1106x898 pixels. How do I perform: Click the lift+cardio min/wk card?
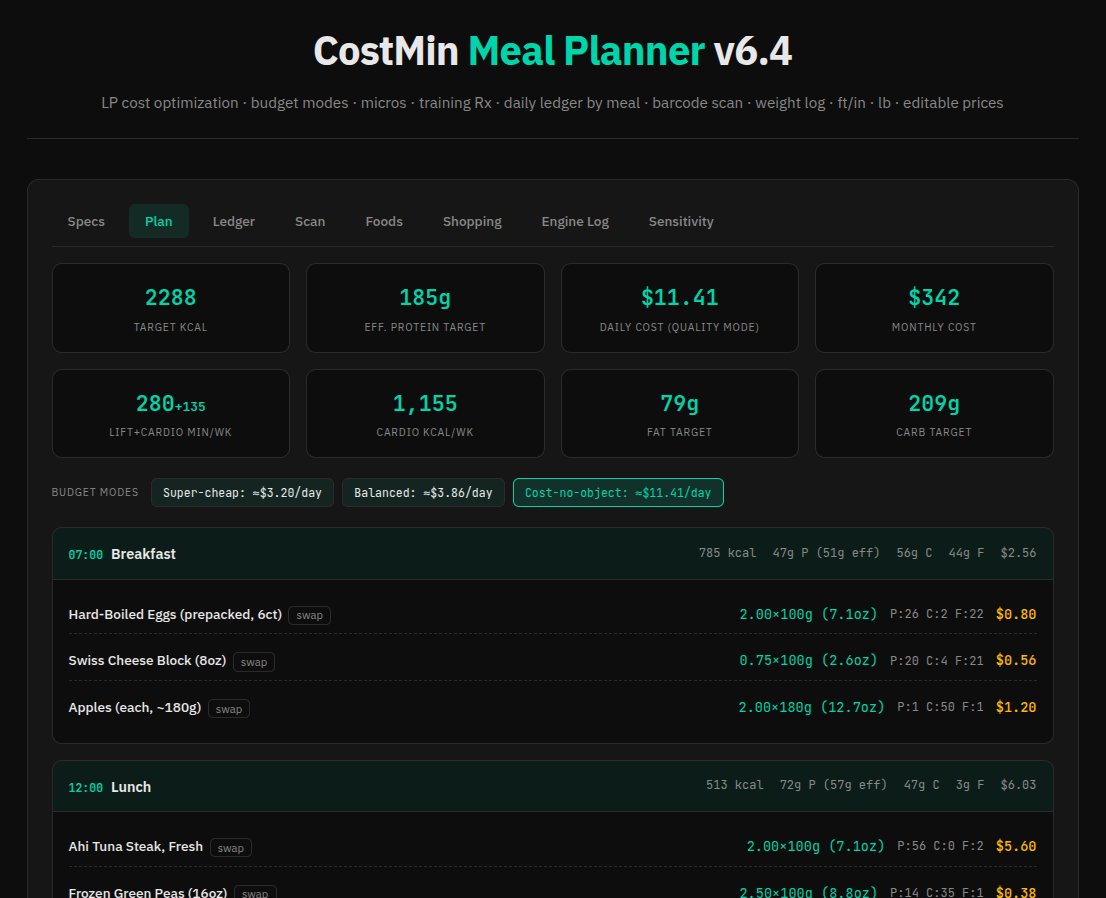coord(171,413)
